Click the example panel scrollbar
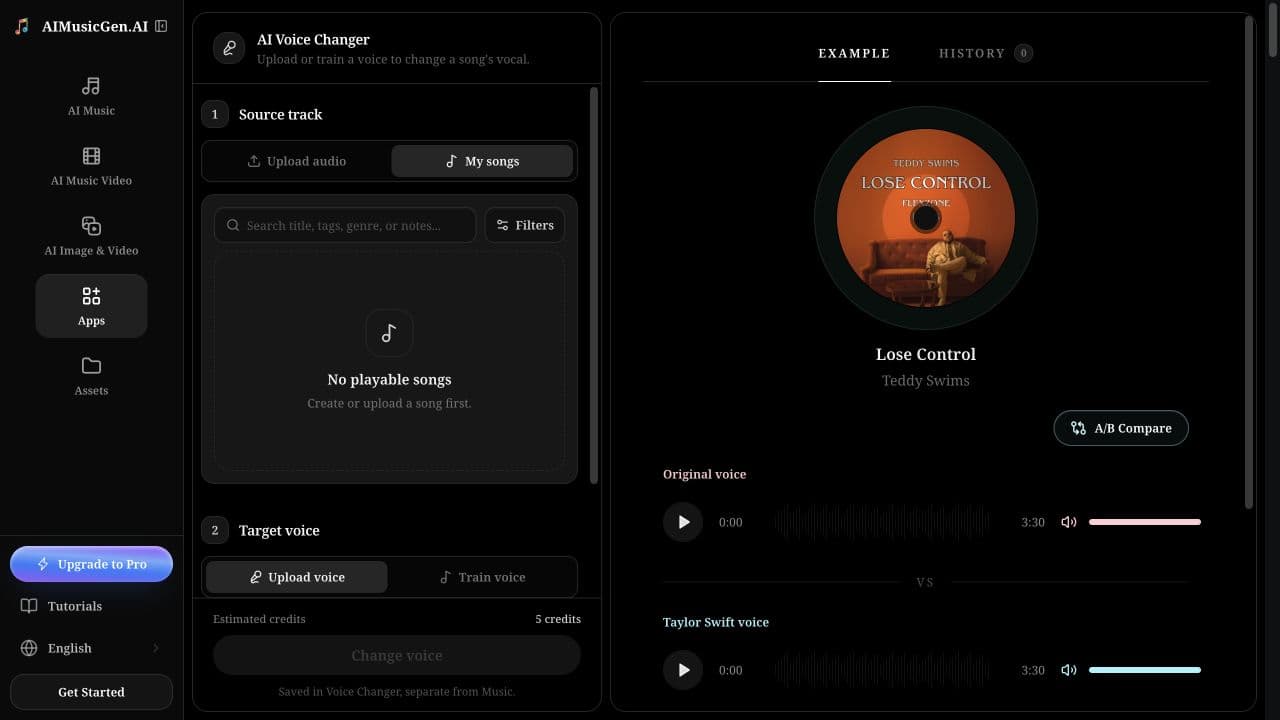Image resolution: width=1280 pixels, height=720 pixels. [x=1248, y=263]
